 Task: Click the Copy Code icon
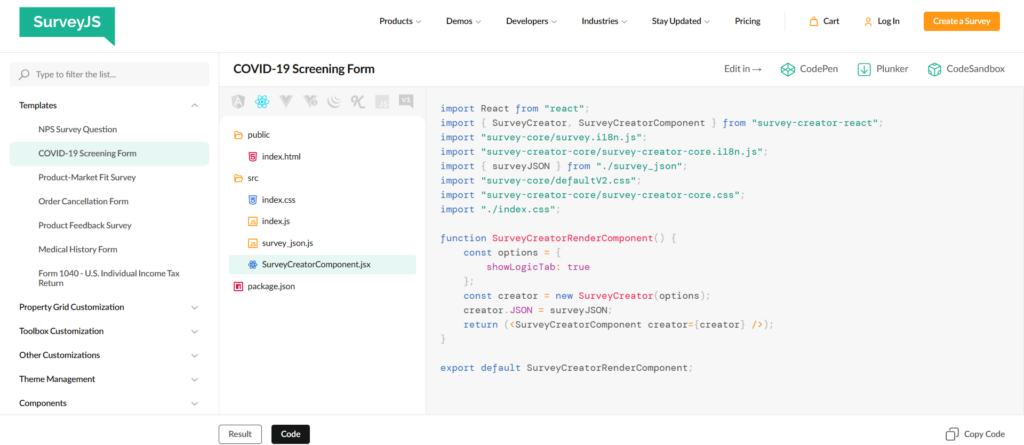[952, 434]
